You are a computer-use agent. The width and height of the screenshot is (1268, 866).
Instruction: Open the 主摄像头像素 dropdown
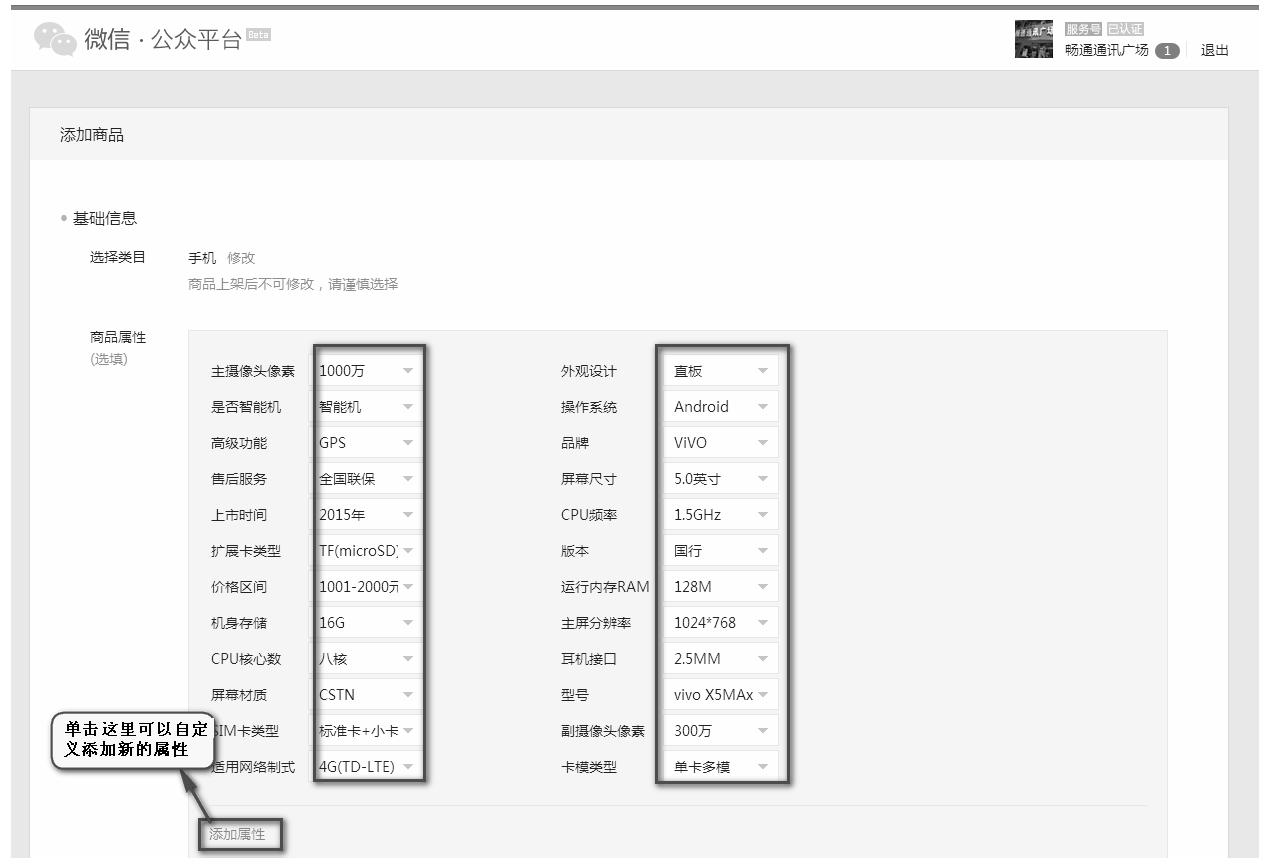(367, 371)
